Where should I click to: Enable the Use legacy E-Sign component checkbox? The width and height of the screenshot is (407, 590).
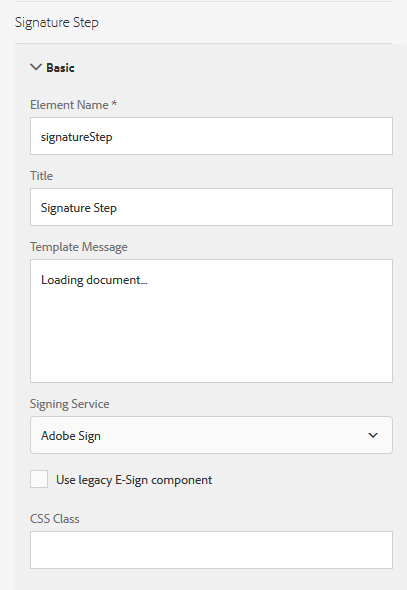(x=39, y=479)
